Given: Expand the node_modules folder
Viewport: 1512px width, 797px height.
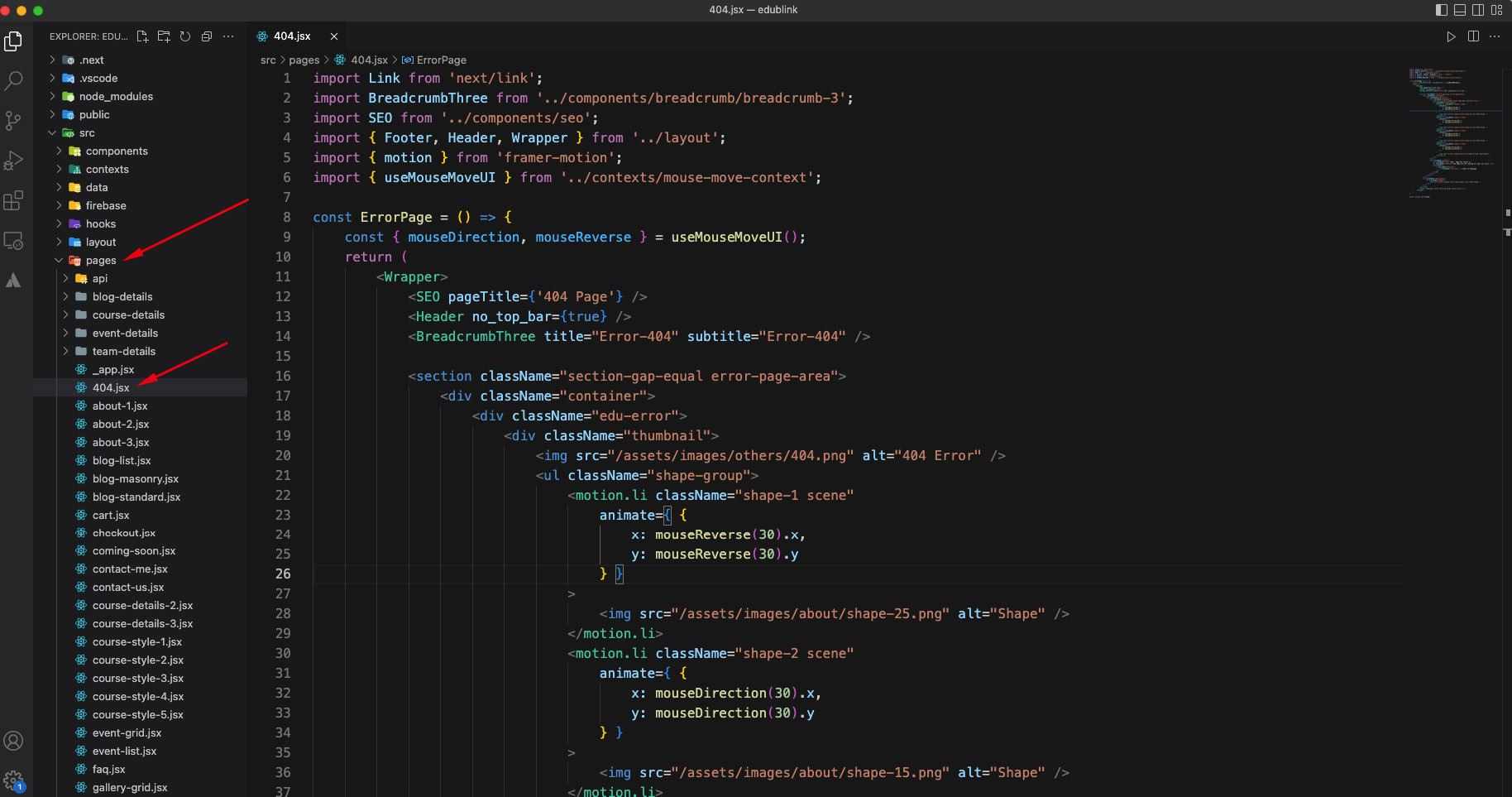Looking at the screenshot, I should (116, 97).
